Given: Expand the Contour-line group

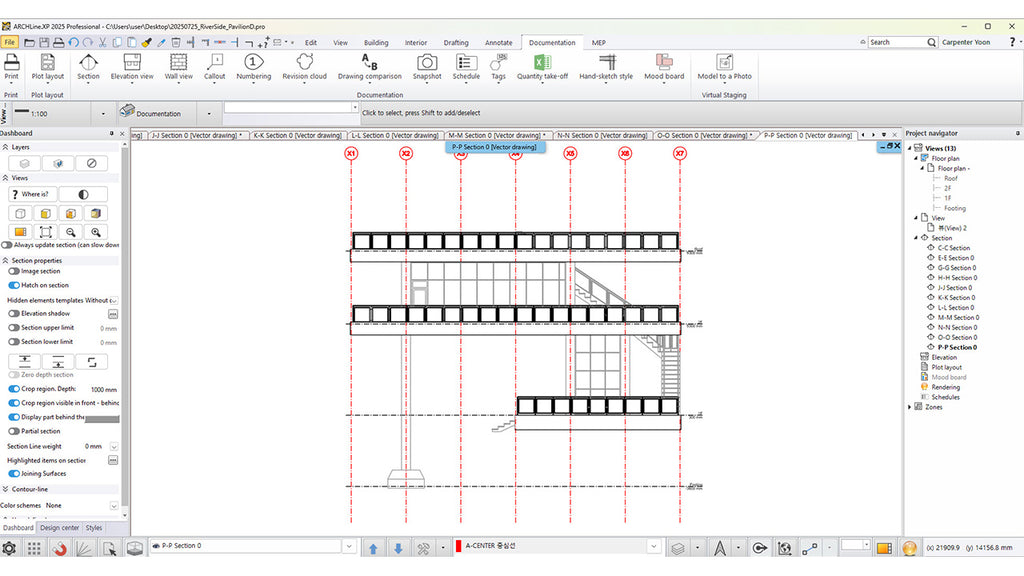Looking at the screenshot, I should click(x=5, y=488).
